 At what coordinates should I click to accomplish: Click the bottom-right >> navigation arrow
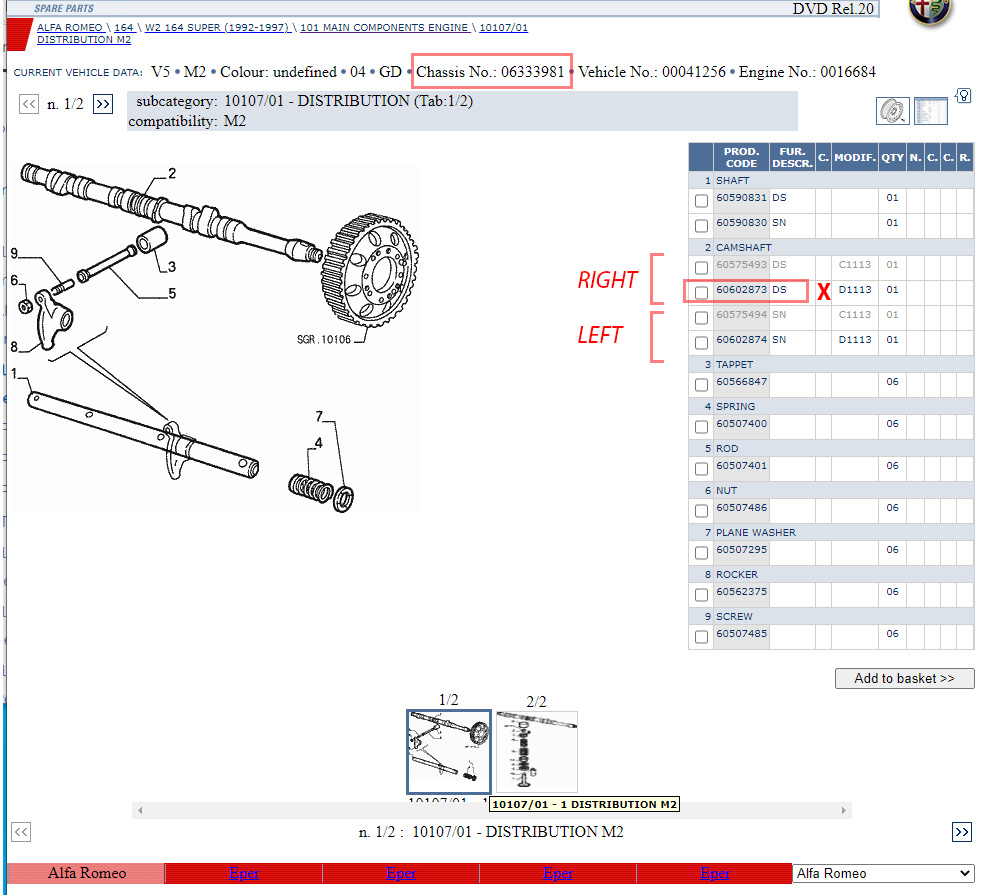coord(962,832)
